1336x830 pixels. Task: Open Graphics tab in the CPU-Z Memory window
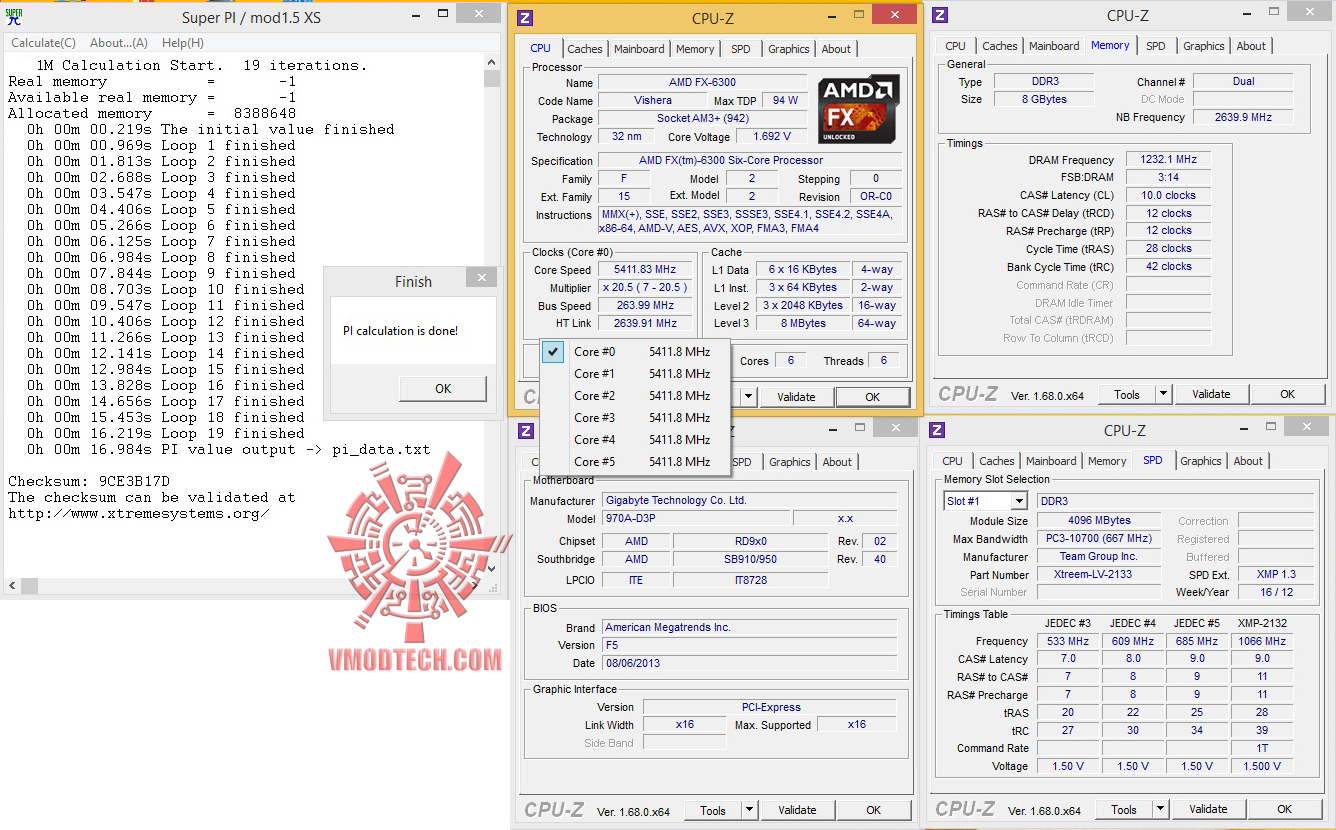pyautogui.click(x=1204, y=46)
